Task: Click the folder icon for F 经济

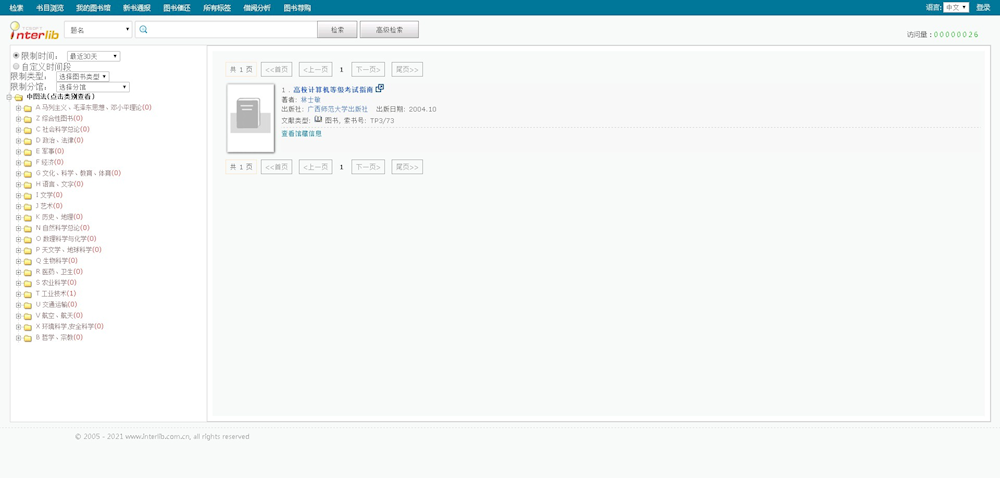Action: (28, 162)
